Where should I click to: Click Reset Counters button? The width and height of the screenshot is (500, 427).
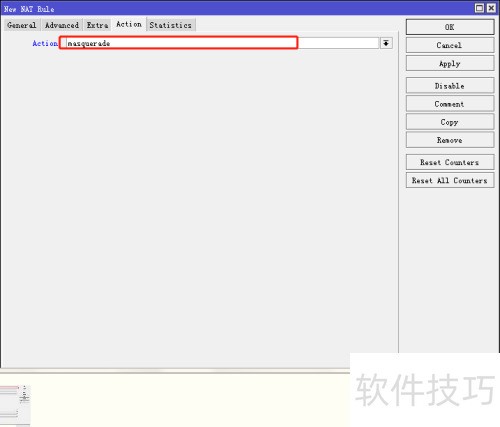tap(450, 162)
